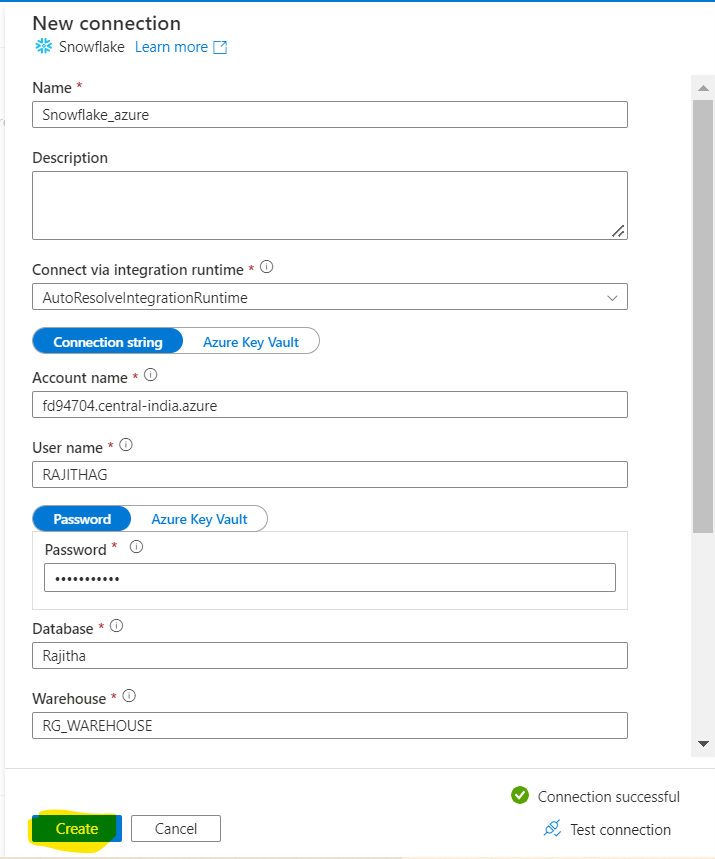Click info icon next to Password label

(x=137, y=547)
